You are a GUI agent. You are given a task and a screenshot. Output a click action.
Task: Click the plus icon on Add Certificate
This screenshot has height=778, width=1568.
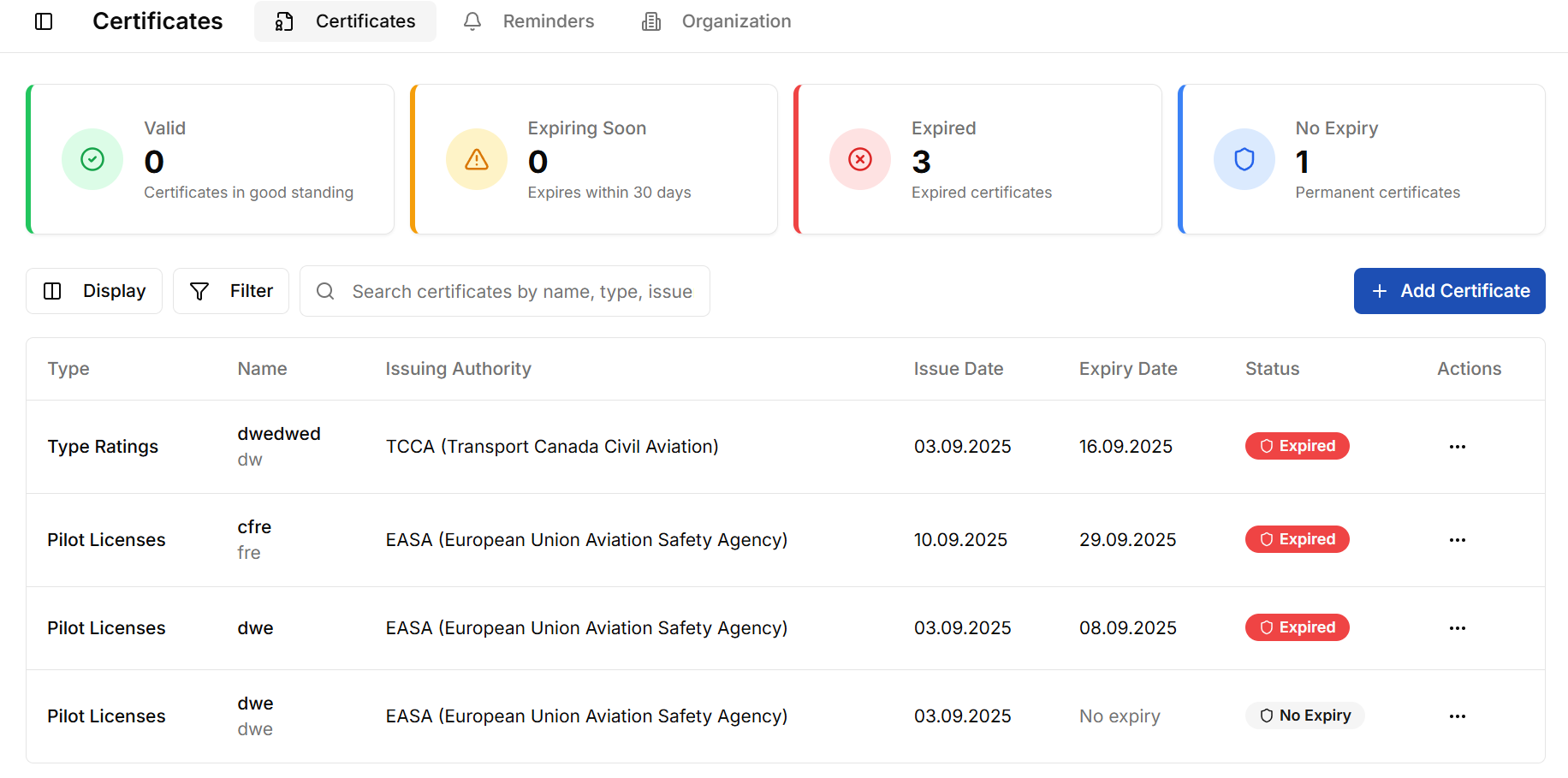point(1380,291)
